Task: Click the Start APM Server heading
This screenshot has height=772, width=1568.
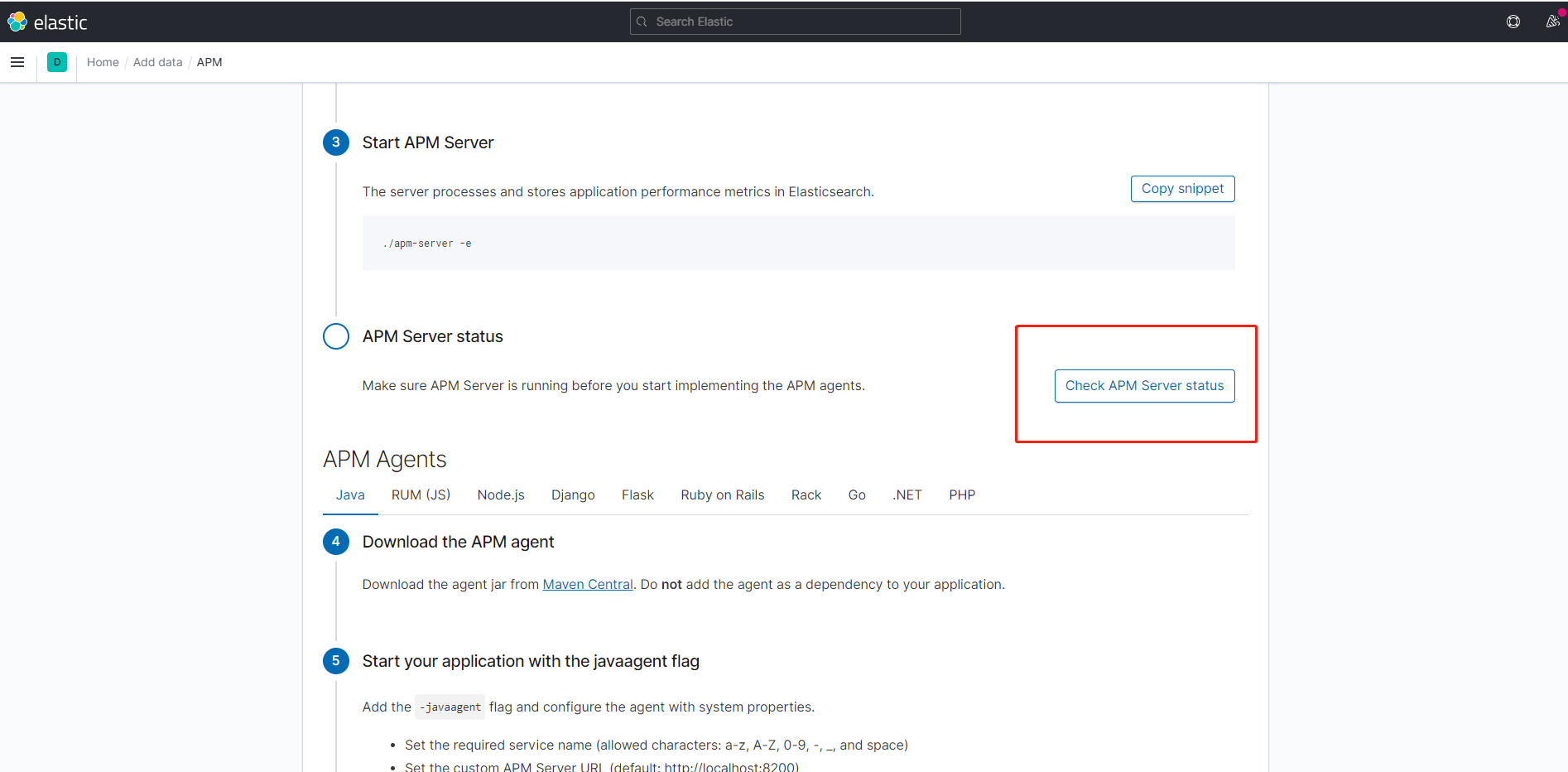Action: coord(428,142)
